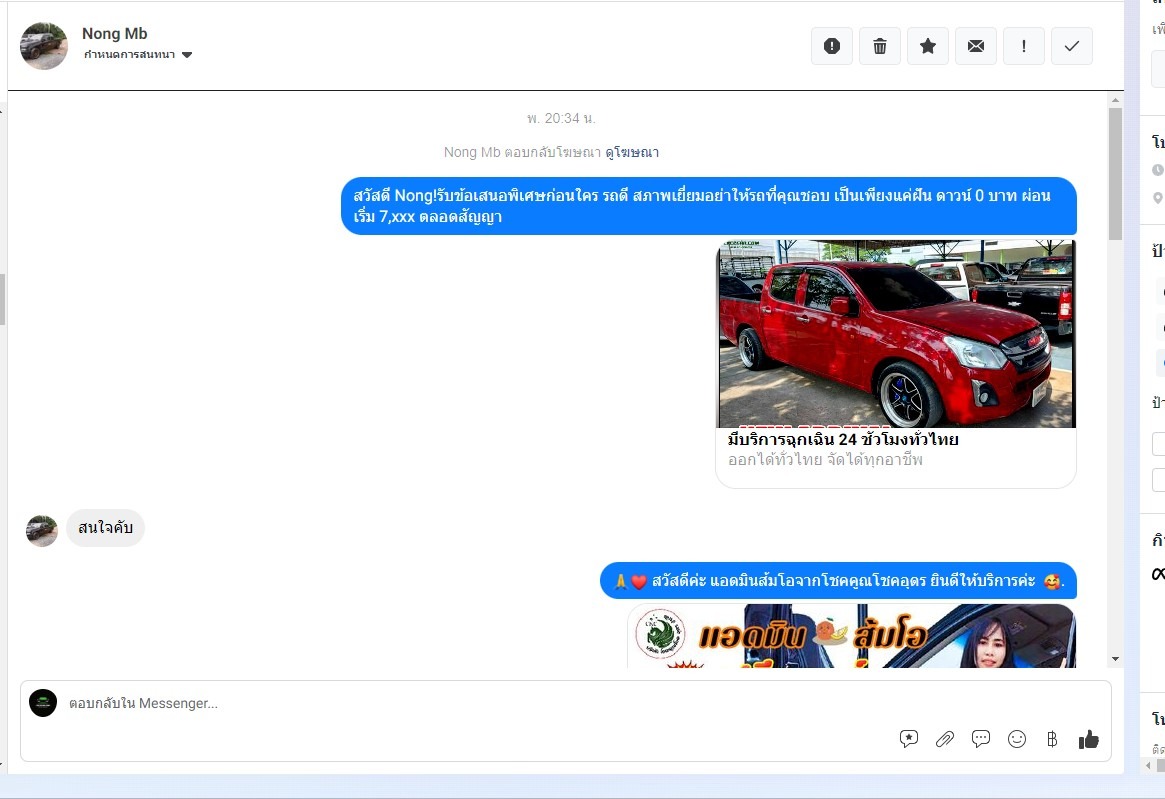Open saved replies star-bubble icon
Screen dimensions: 1165x799
909,739
